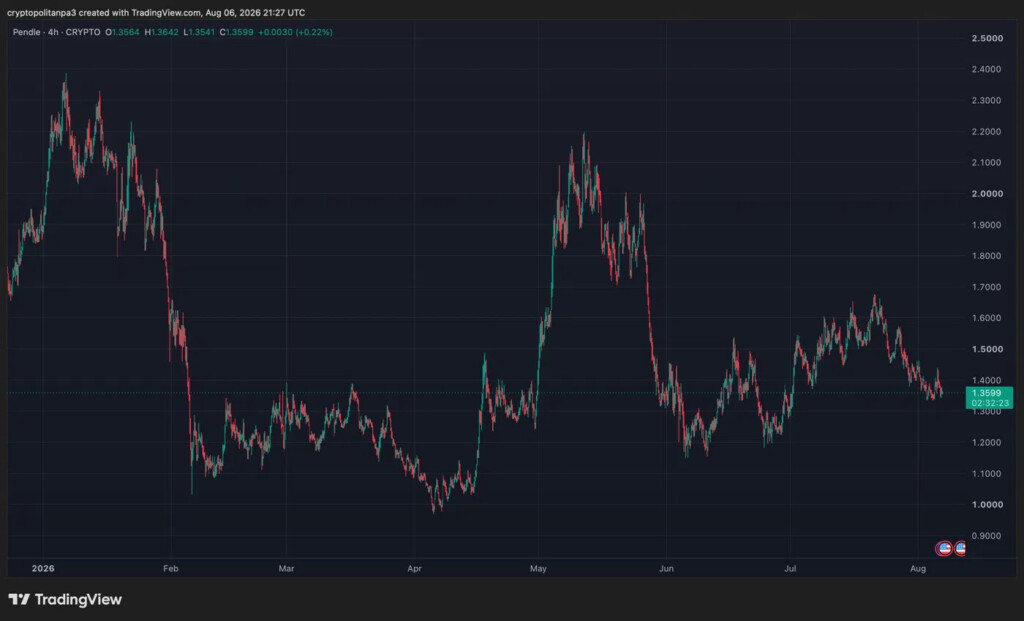Click the 2.4000 price axis label
The height and width of the screenshot is (621, 1024).
pos(987,69)
